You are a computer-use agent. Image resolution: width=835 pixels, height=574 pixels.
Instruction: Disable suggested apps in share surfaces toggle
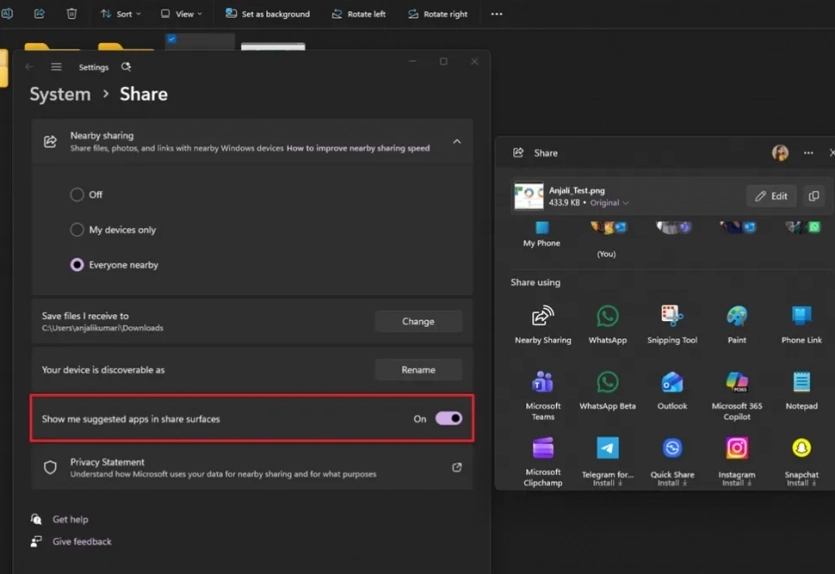pyautogui.click(x=448, y=419)
